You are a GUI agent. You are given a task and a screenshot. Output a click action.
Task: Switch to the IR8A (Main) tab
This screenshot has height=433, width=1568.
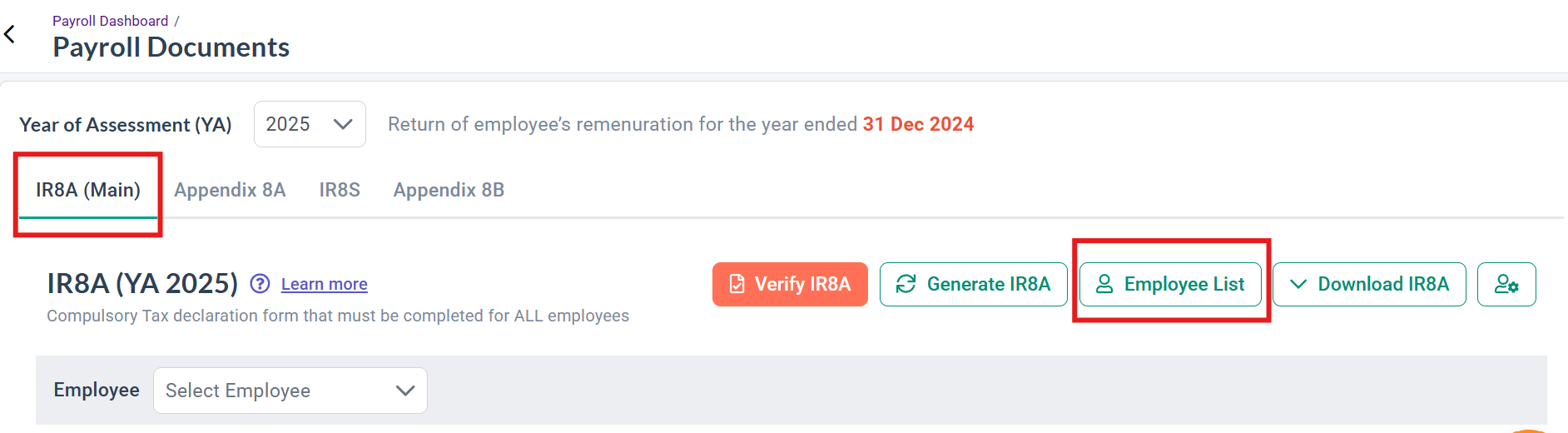pyautogui.click(x=88, y=190)
